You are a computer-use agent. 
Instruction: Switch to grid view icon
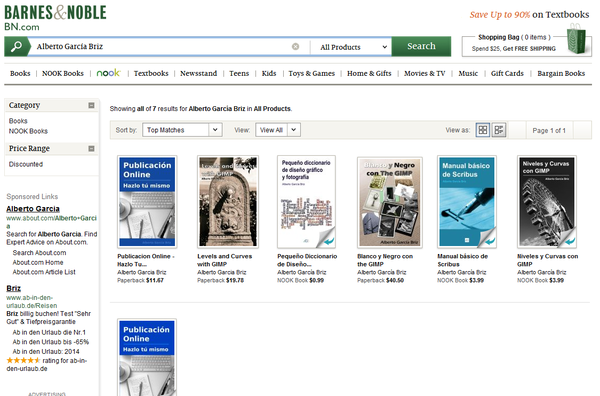pos(483,130)
